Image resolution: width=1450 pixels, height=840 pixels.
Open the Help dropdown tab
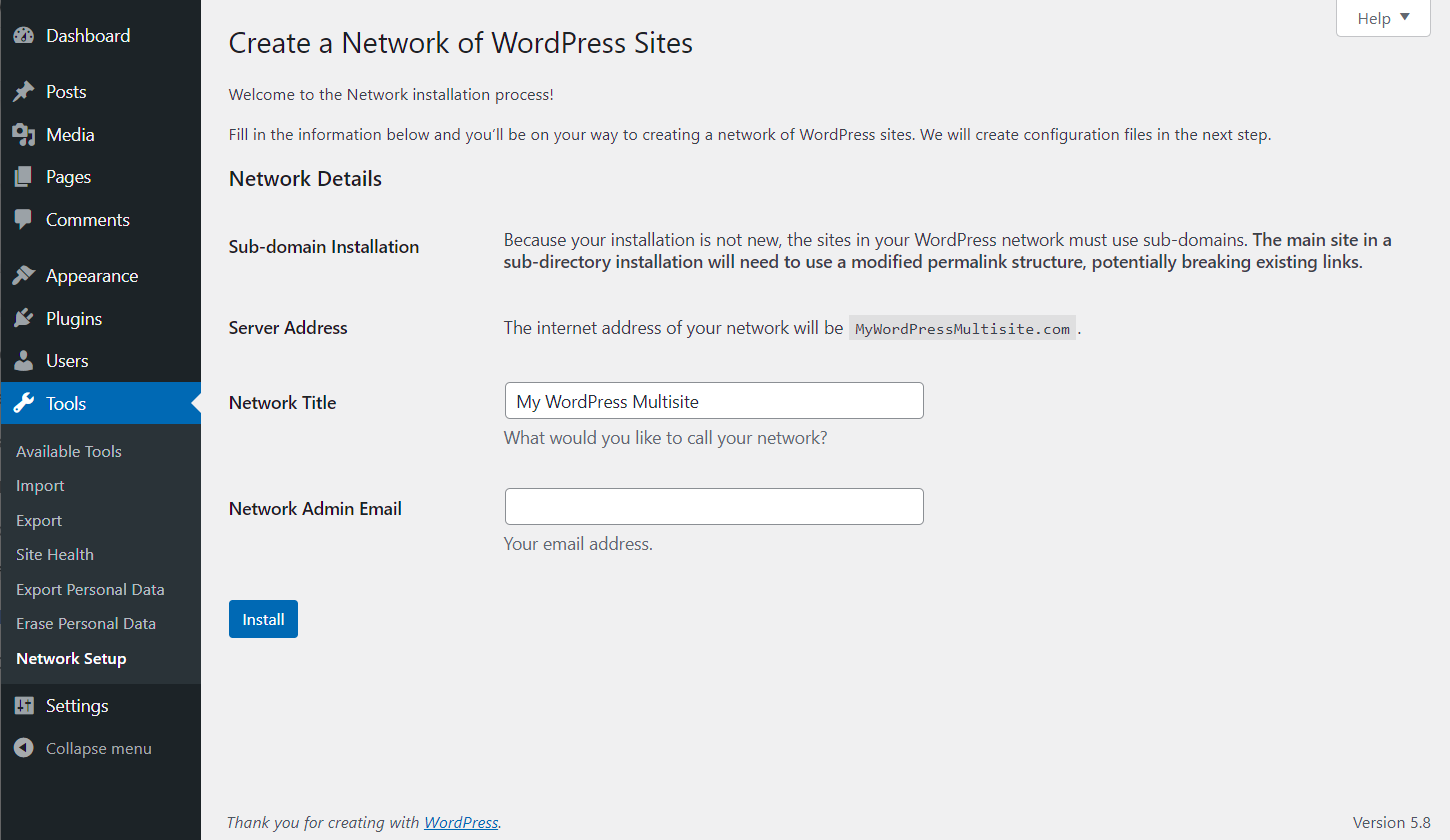pos(1383,18)
